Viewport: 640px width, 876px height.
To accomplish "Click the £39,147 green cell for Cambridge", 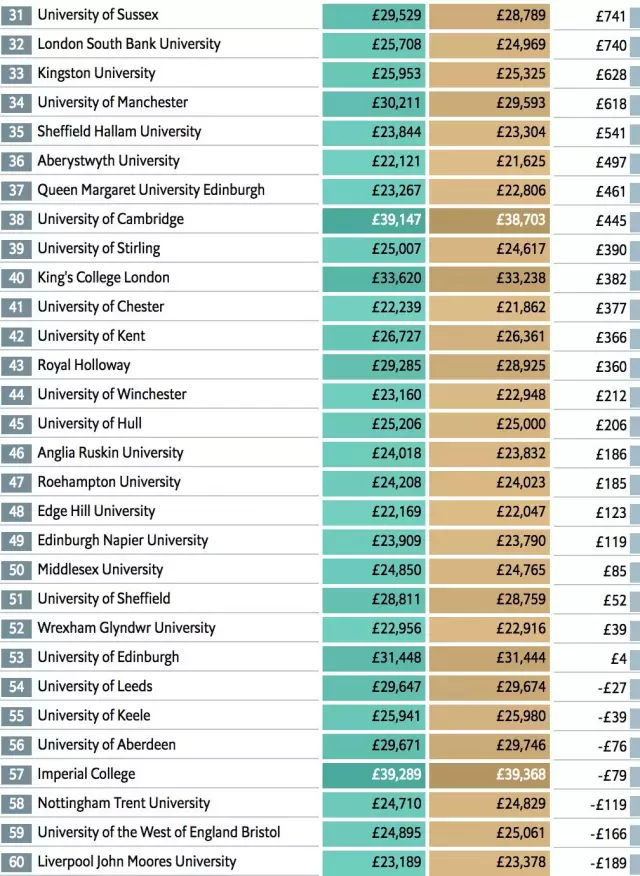I will pyautogui.click(x=374, y=220).
